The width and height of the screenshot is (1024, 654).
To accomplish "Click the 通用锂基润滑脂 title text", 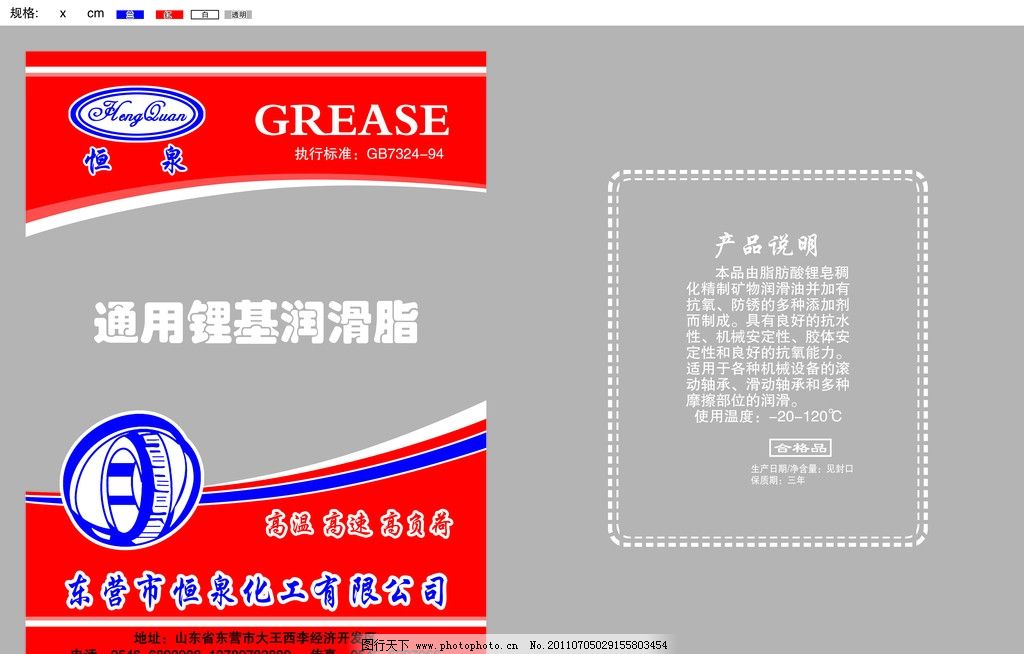I will pyautogui.click(x=256, y=322).
